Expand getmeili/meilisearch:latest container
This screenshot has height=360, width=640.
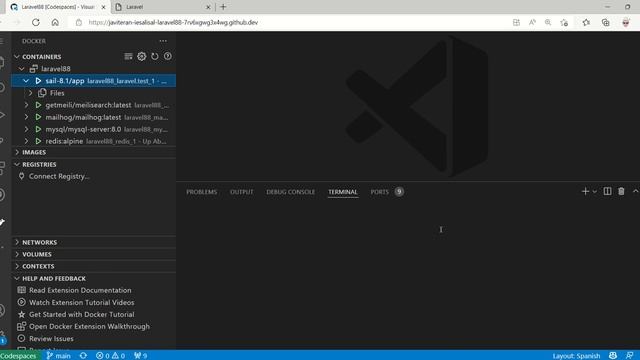(x=27, y=105)
